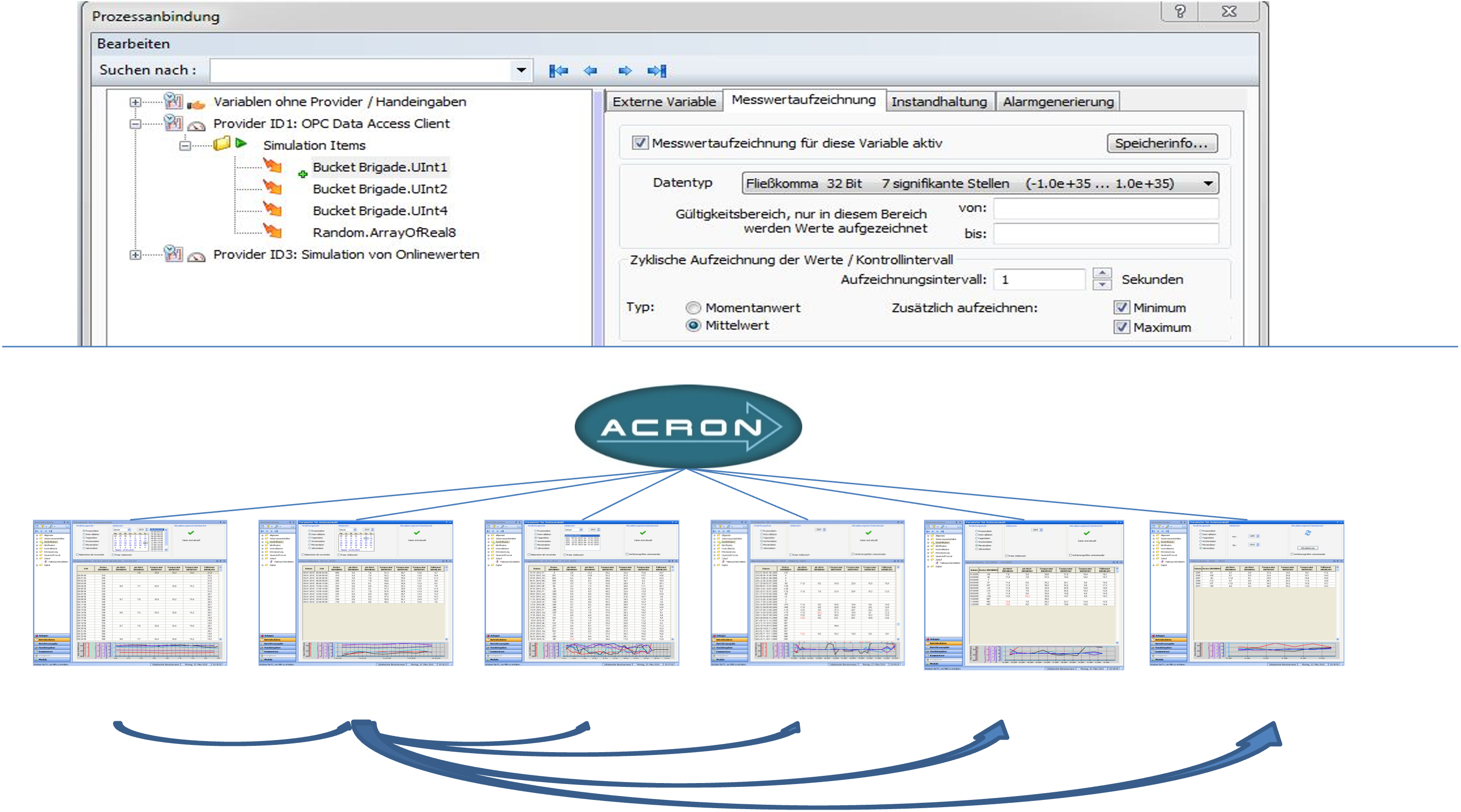Screen dimensions: 1461x812
Task: Select Momentanwert radio option
Action: 693,308
